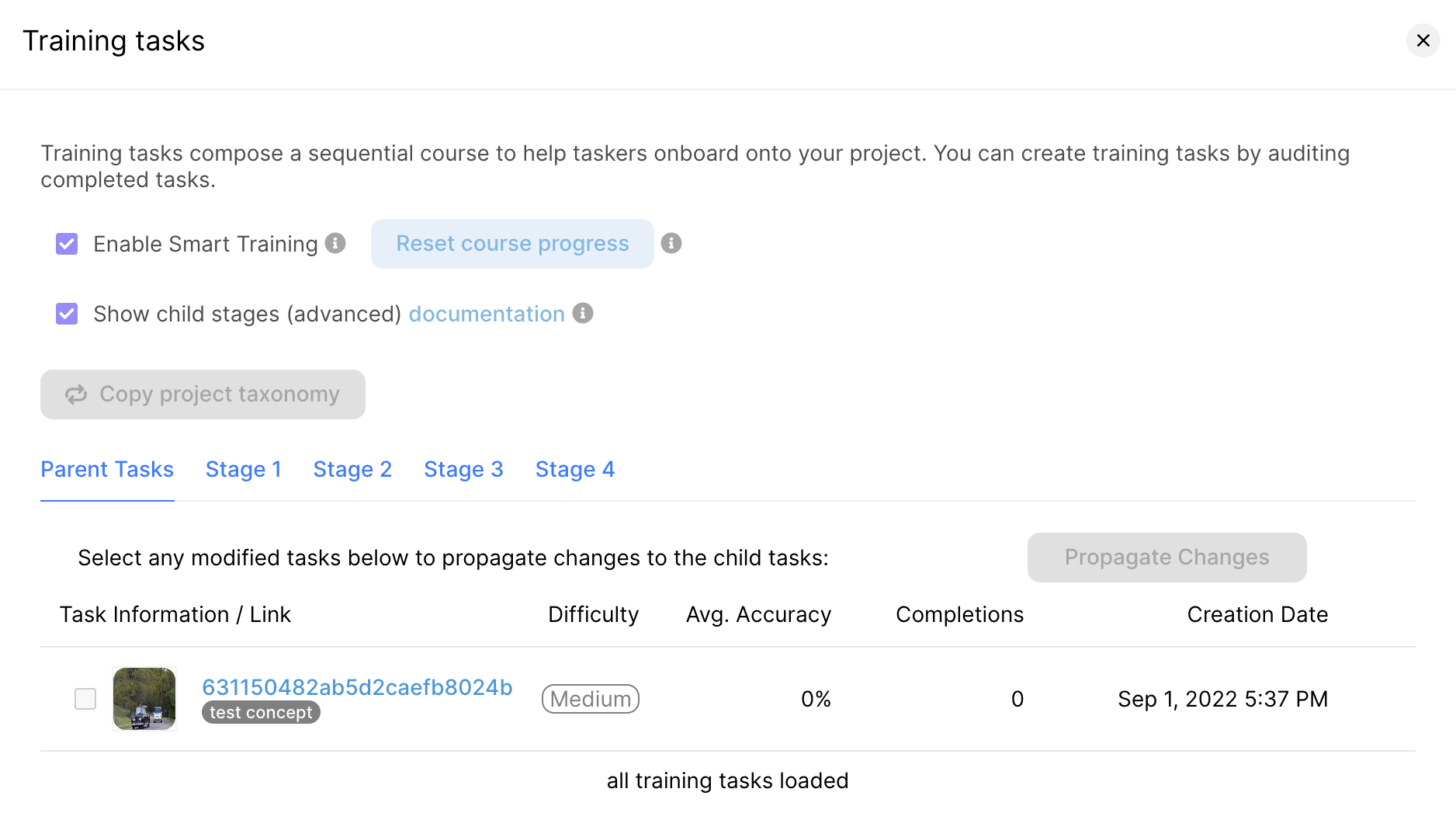Open the Stage 3 tab

[463, 469]
